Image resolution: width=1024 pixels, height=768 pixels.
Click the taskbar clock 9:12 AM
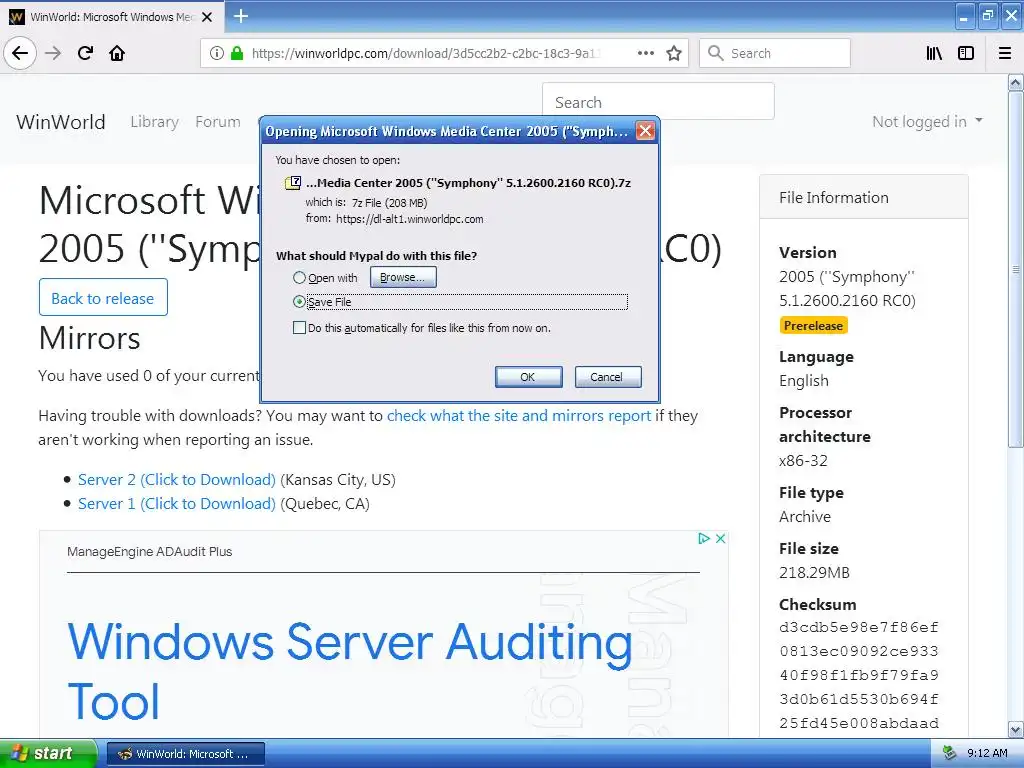(987, 753)
